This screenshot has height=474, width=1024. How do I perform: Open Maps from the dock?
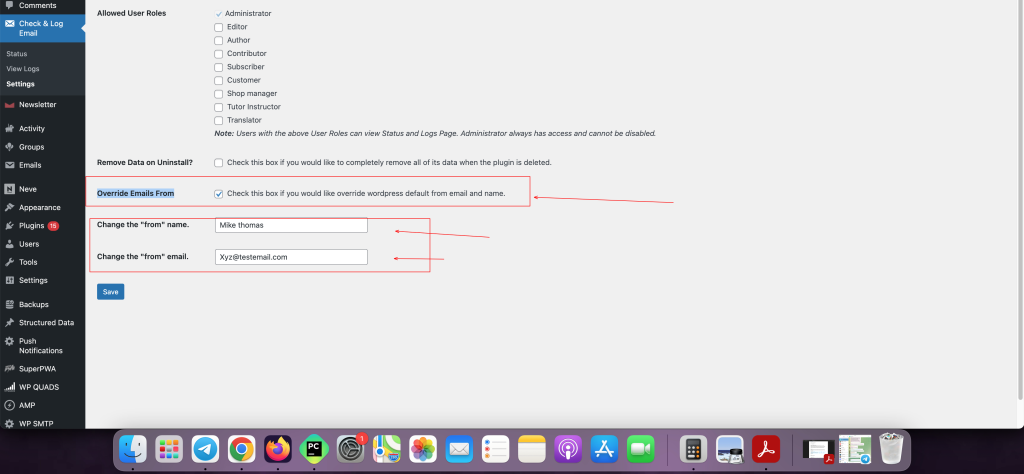pyautogui.click(x=387, y=449)
